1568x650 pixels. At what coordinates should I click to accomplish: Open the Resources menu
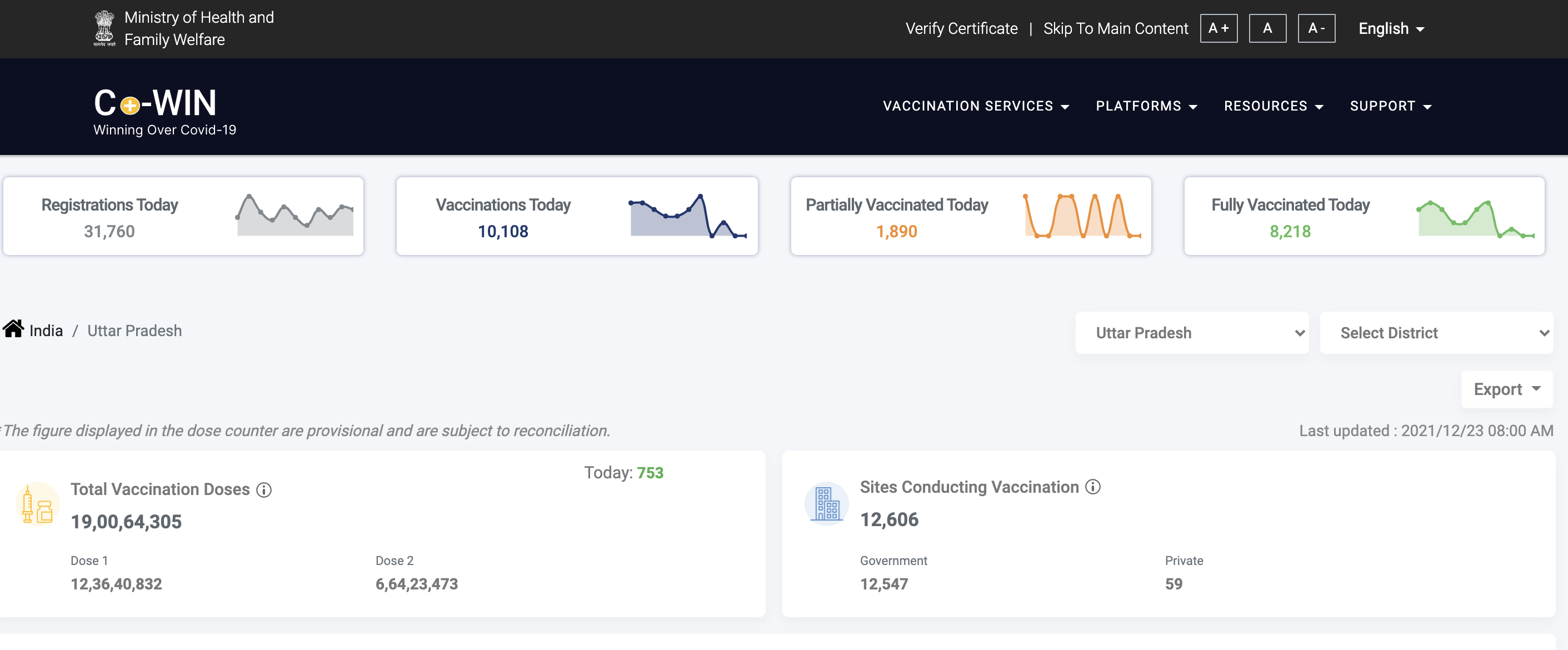1273,106
